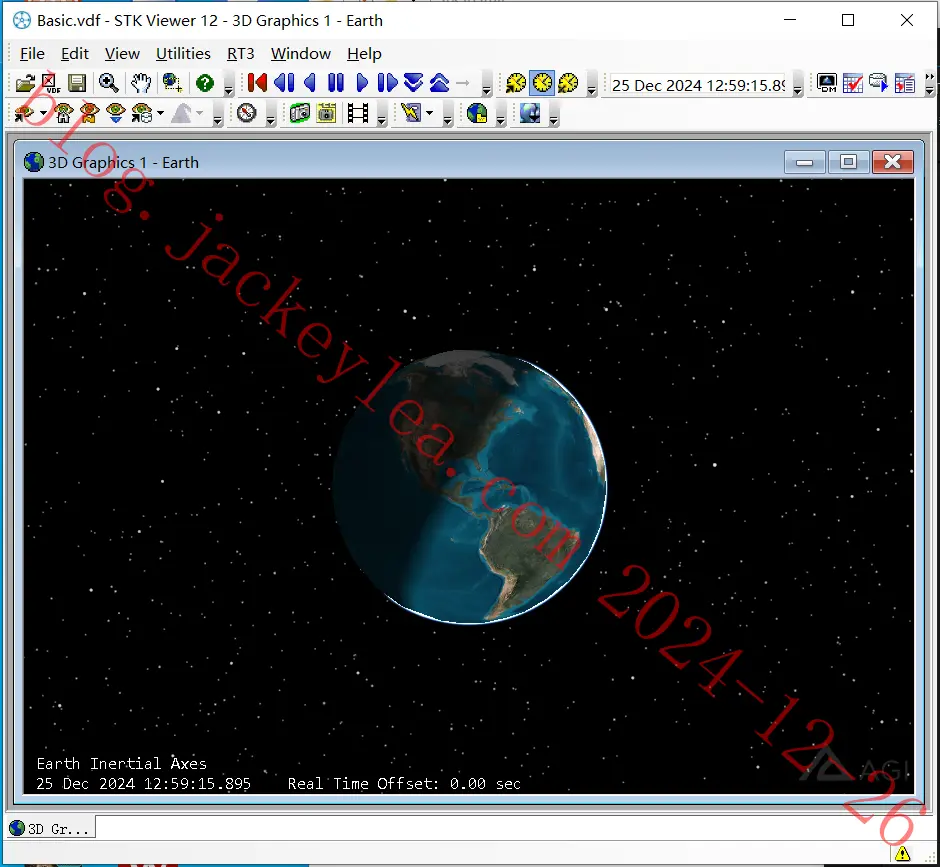Screen dimensions: 940x867
Task: Expand lightning bolt dropdown arrow
Action: 429,113
